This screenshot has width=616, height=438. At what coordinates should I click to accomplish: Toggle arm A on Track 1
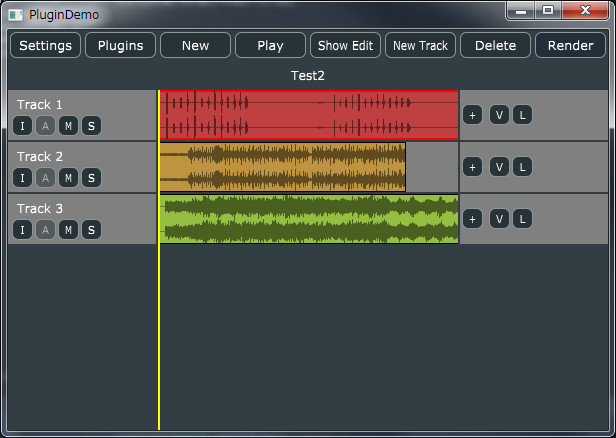[x=46, y=126]
